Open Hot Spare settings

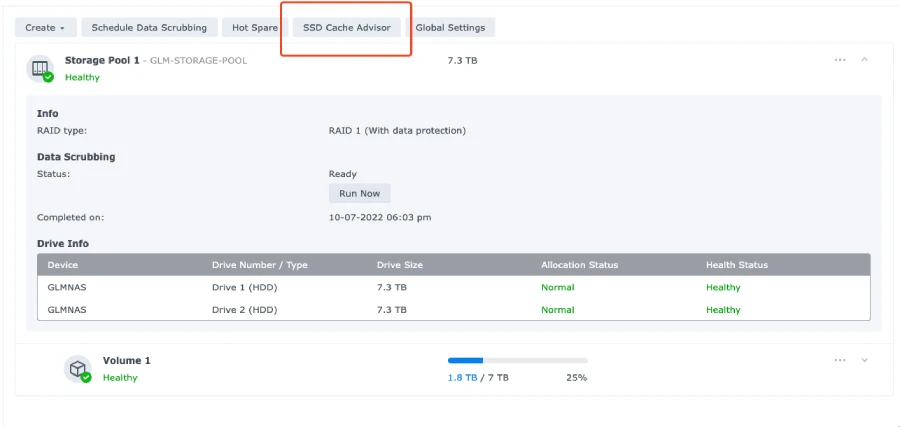[255, 28]
